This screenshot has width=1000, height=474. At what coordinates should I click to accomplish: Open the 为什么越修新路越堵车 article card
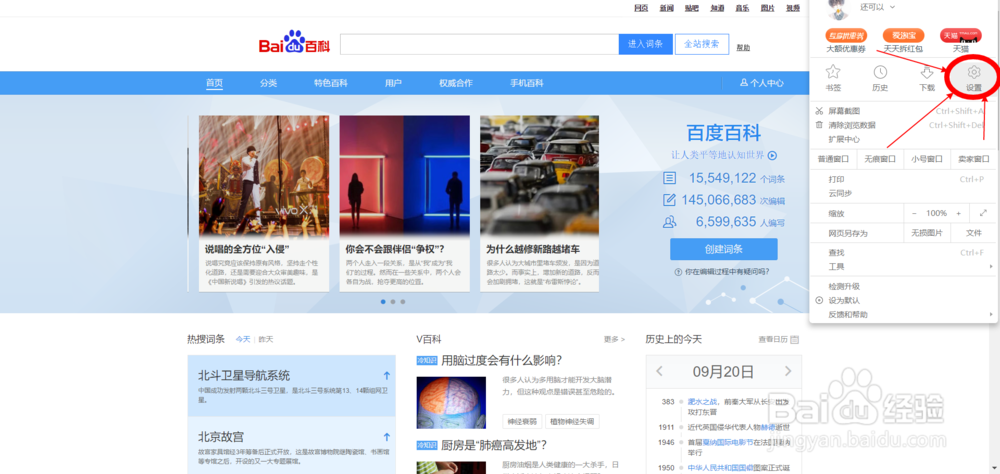coord(540,204)
